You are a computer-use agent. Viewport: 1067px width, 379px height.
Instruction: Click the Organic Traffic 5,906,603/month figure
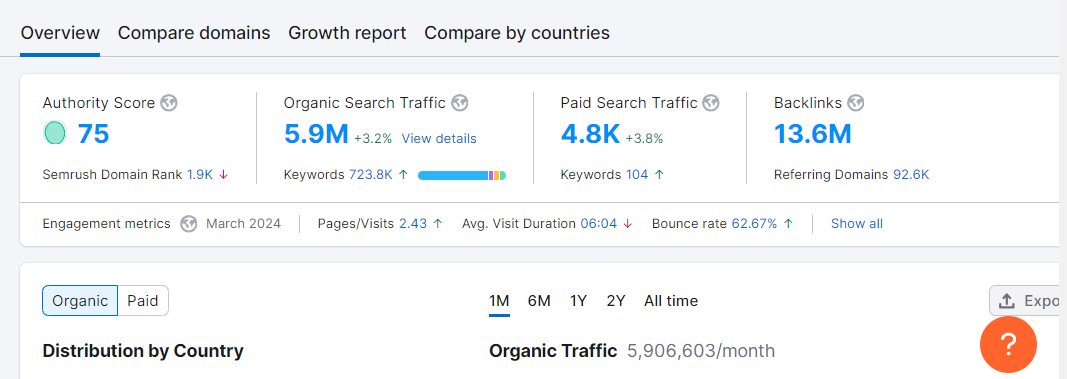tap(701, 351)
